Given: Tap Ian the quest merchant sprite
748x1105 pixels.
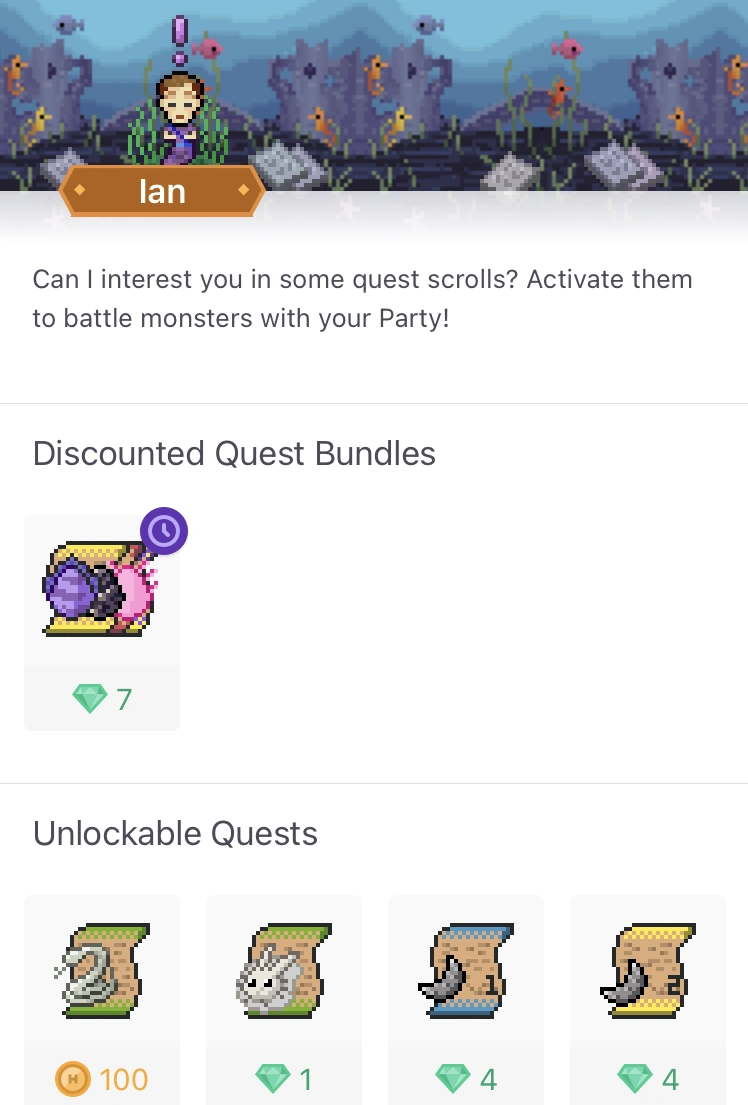Looking at the screenshot, I should [x=180, y=118].
